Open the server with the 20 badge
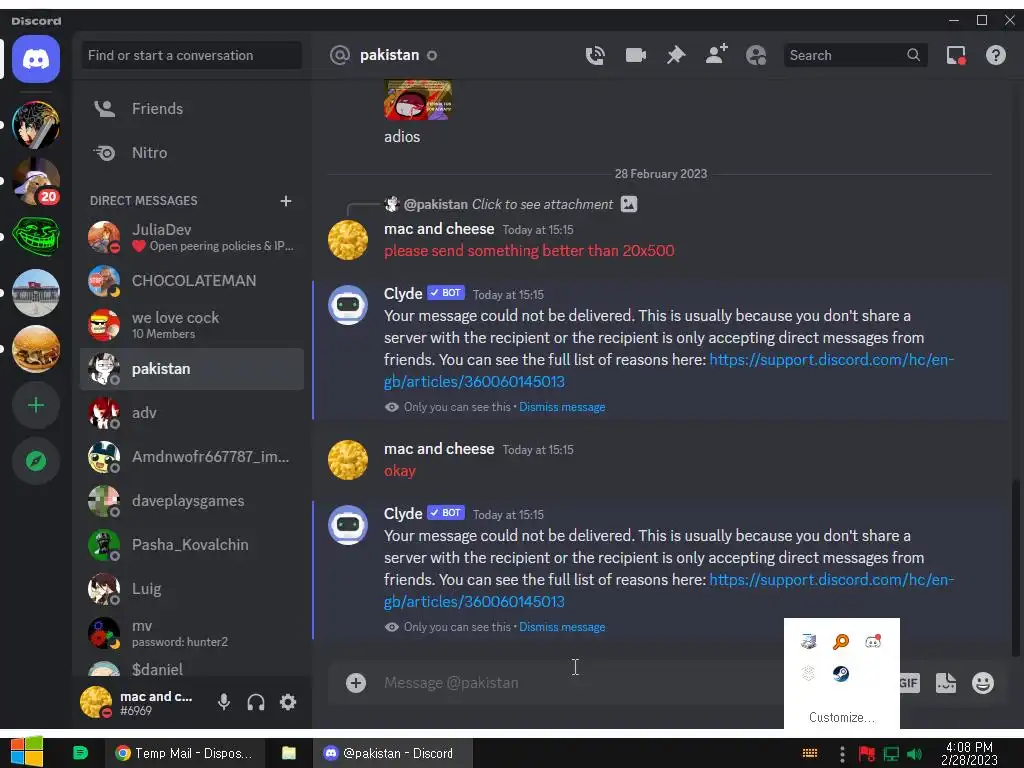The image size is (1024, 768). click(x=36, y=182)
